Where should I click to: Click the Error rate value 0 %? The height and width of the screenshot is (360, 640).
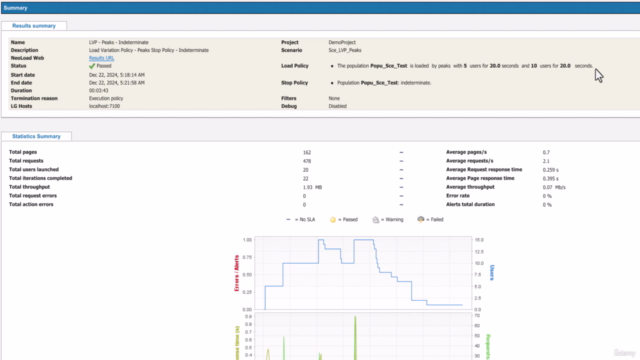(x=547, y=196)
